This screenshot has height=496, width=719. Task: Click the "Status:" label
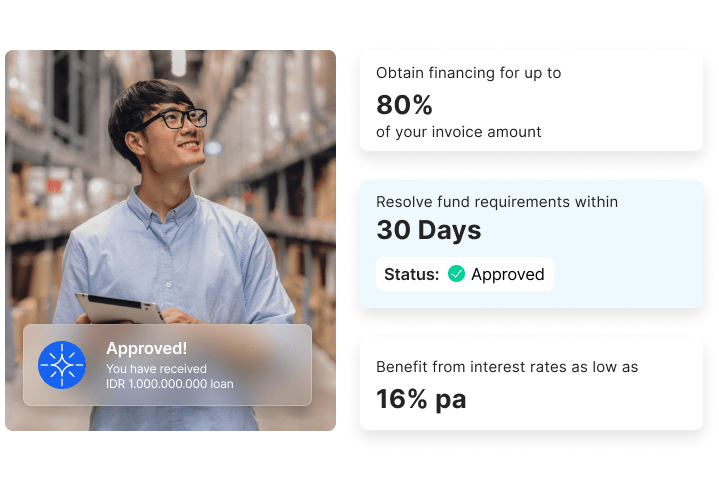click(x=411, y=274)
